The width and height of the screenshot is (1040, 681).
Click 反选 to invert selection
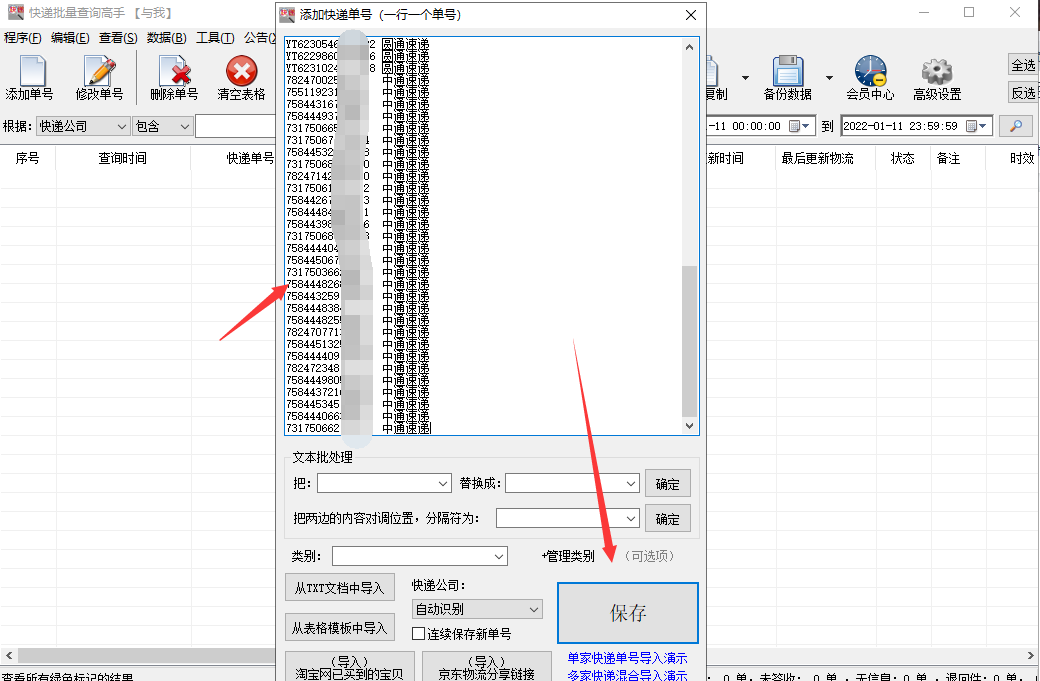point(1025,92)
